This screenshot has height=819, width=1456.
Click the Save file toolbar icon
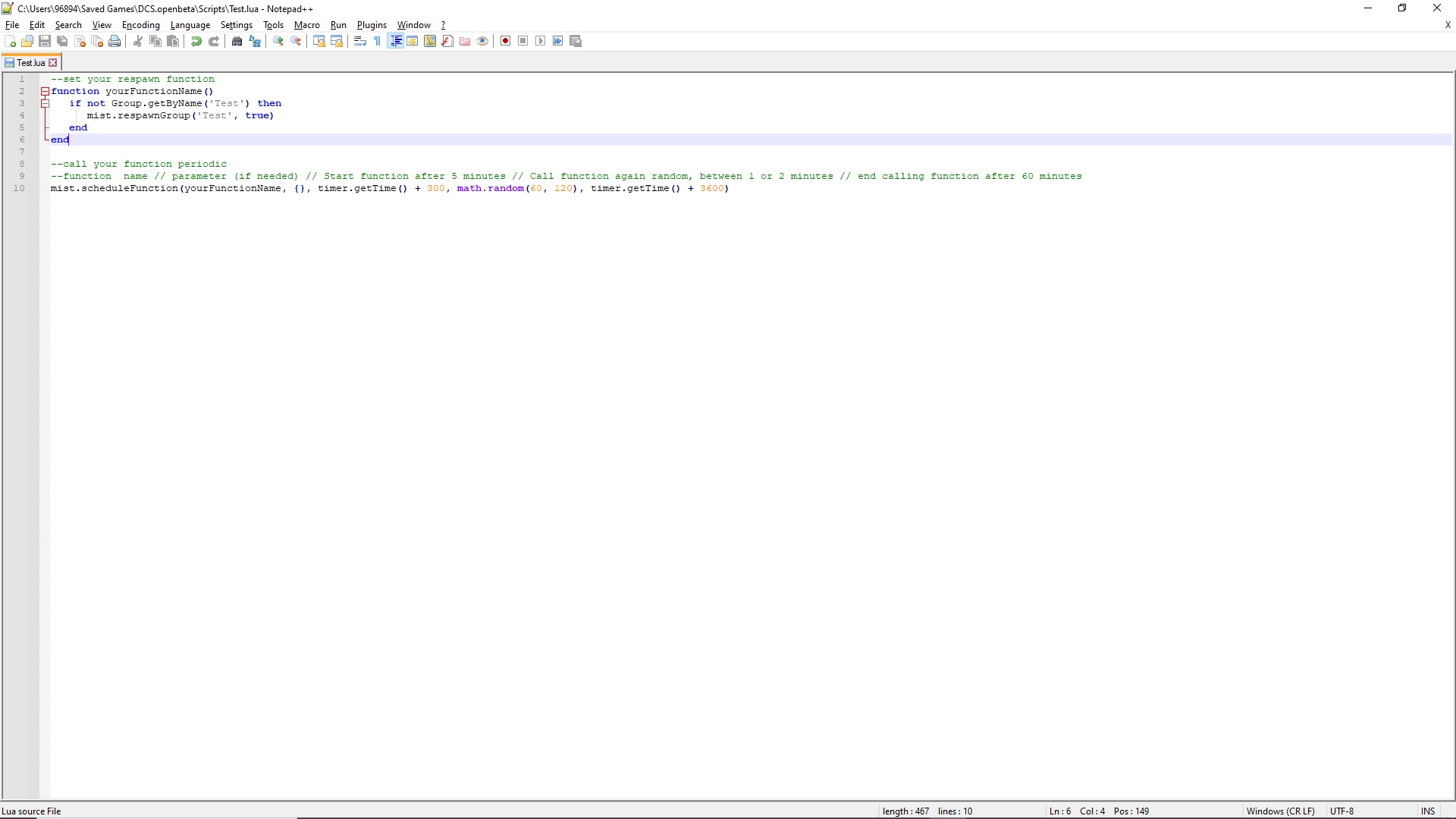click(45, 41)
